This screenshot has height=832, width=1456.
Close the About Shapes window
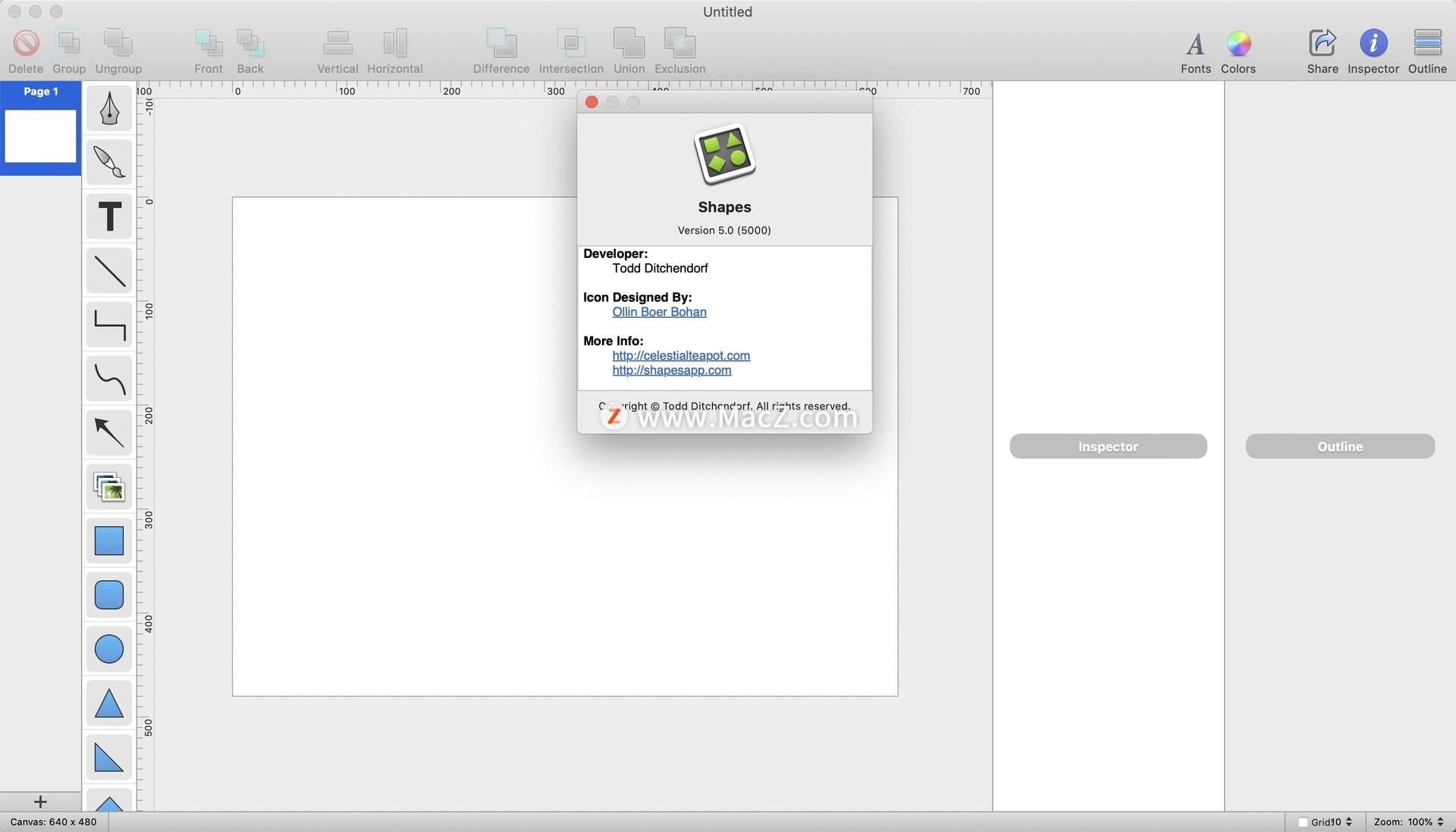(x=591, y=102)
